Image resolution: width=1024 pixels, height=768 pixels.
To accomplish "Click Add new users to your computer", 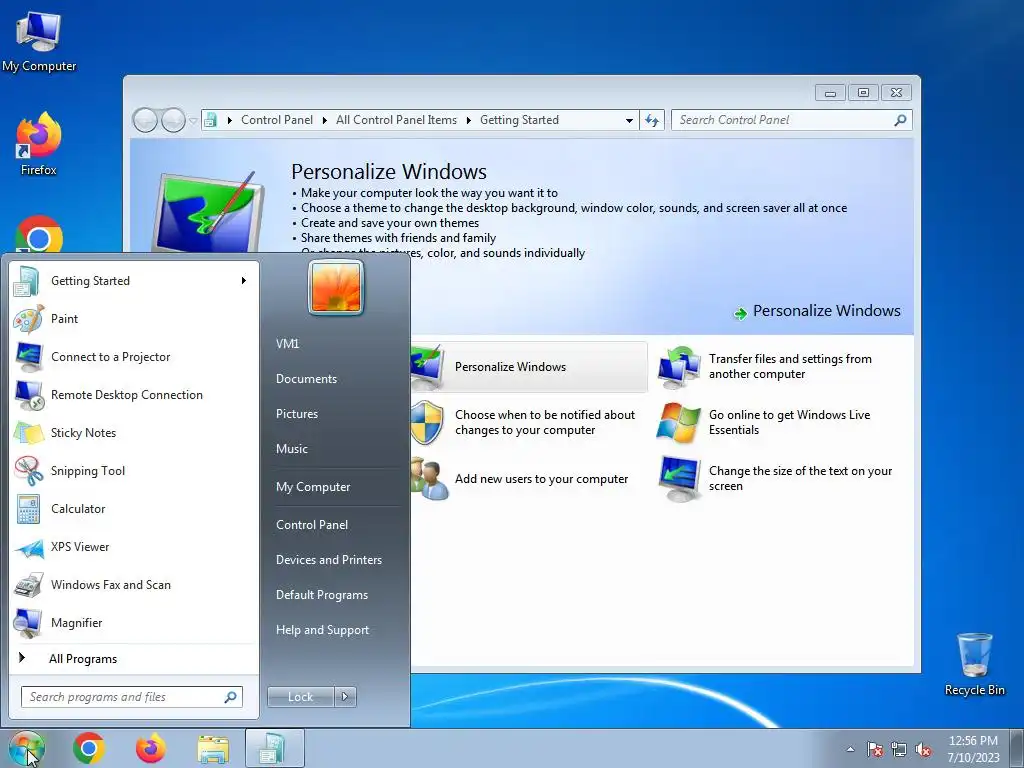I will click(541, 479).
